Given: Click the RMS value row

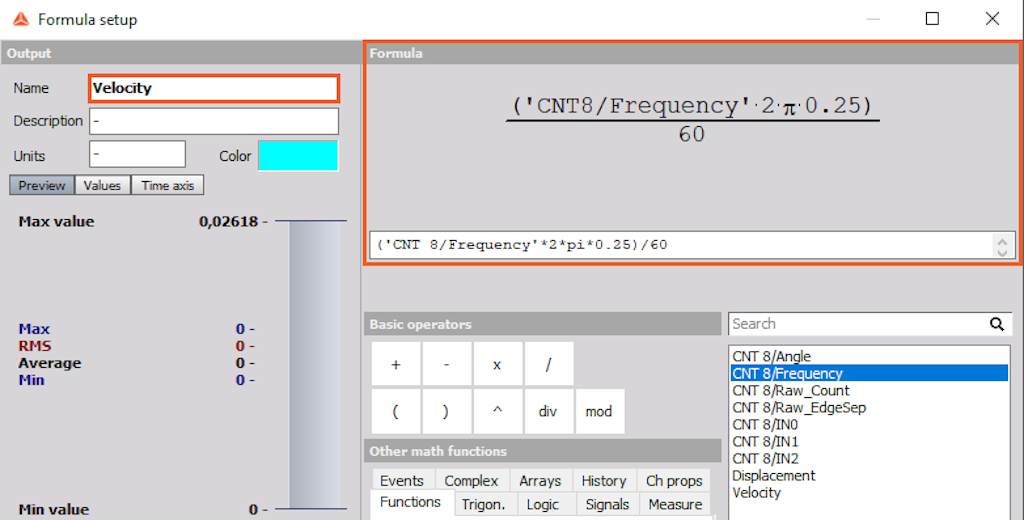Looking at the screenshot, I should coord(136,346).
